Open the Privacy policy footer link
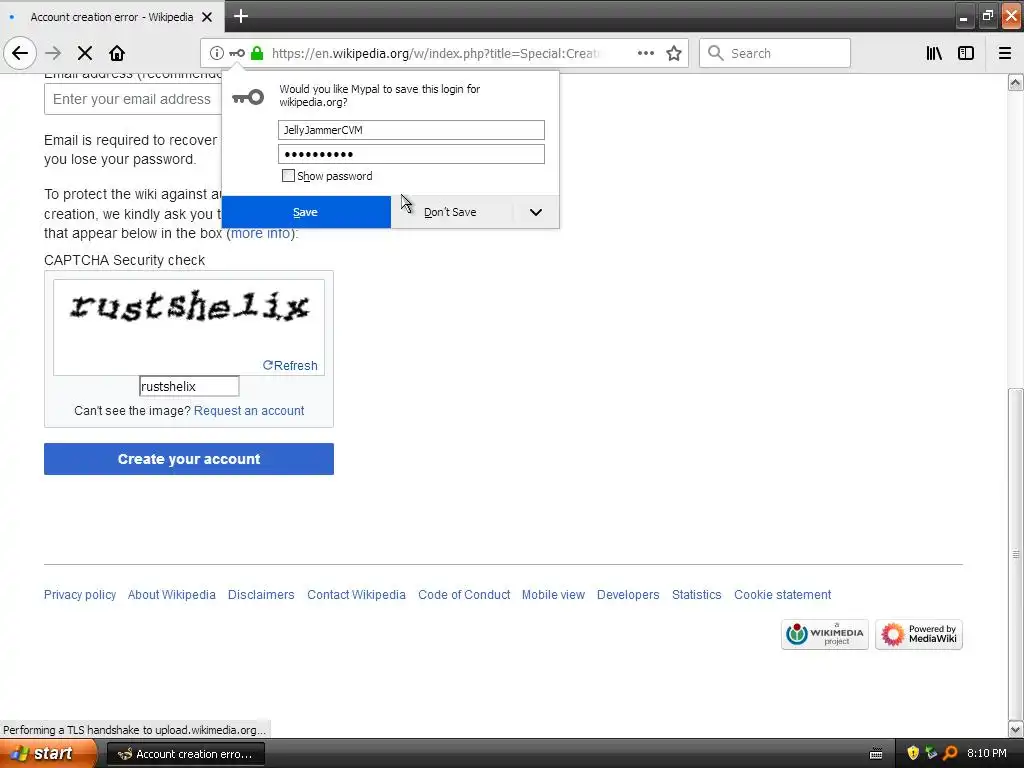Viewport: 1024px width, 768px height. tap(80, 595)
